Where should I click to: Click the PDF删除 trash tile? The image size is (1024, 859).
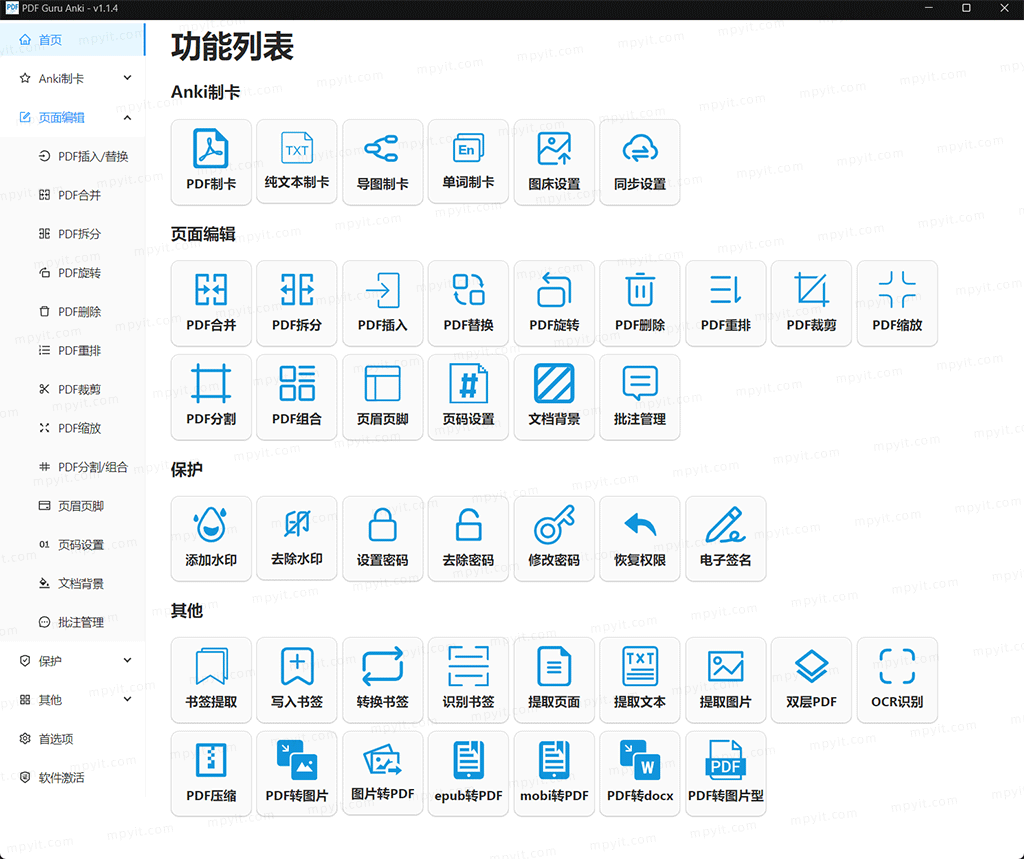[x=640, y=303]
